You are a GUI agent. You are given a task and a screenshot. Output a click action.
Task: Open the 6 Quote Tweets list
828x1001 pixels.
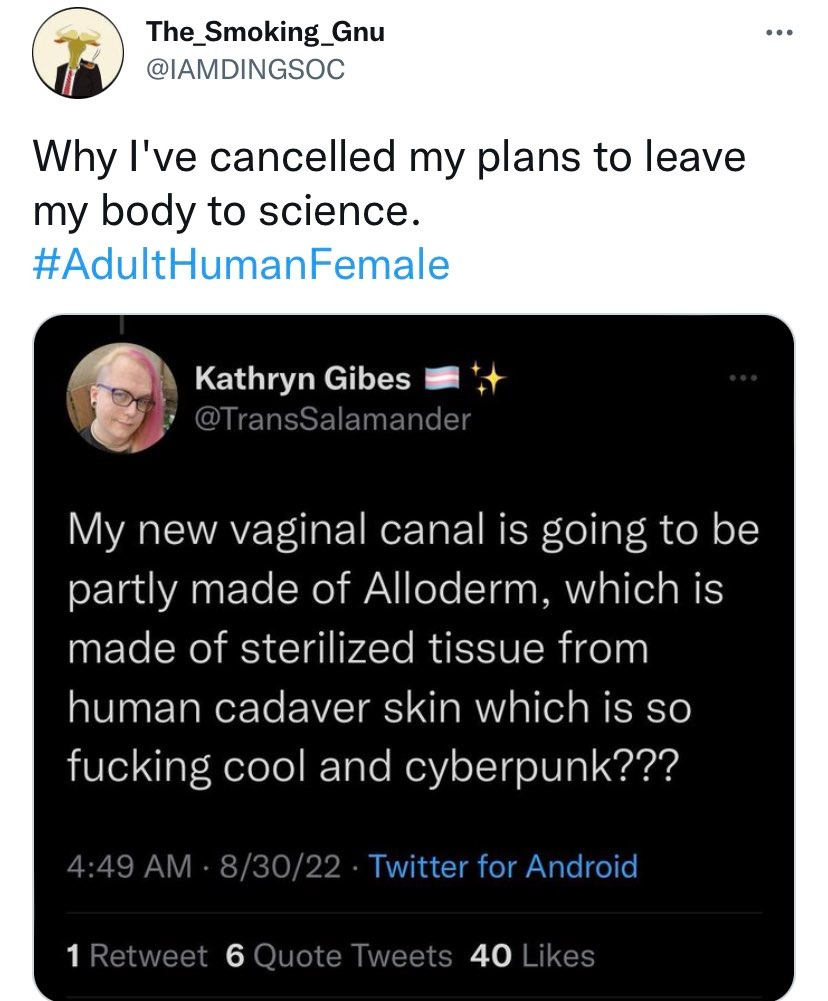tap(339, 956)
